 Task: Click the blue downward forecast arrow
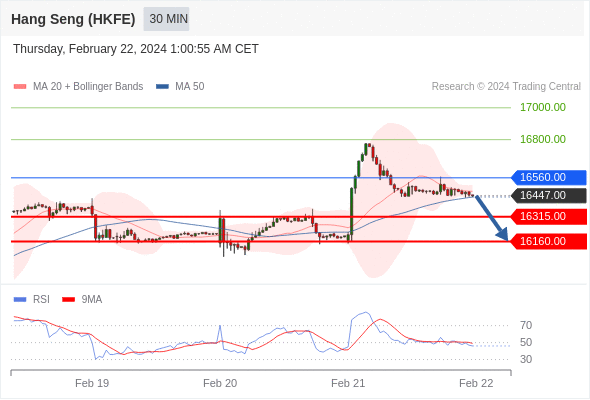pos(492,218)
